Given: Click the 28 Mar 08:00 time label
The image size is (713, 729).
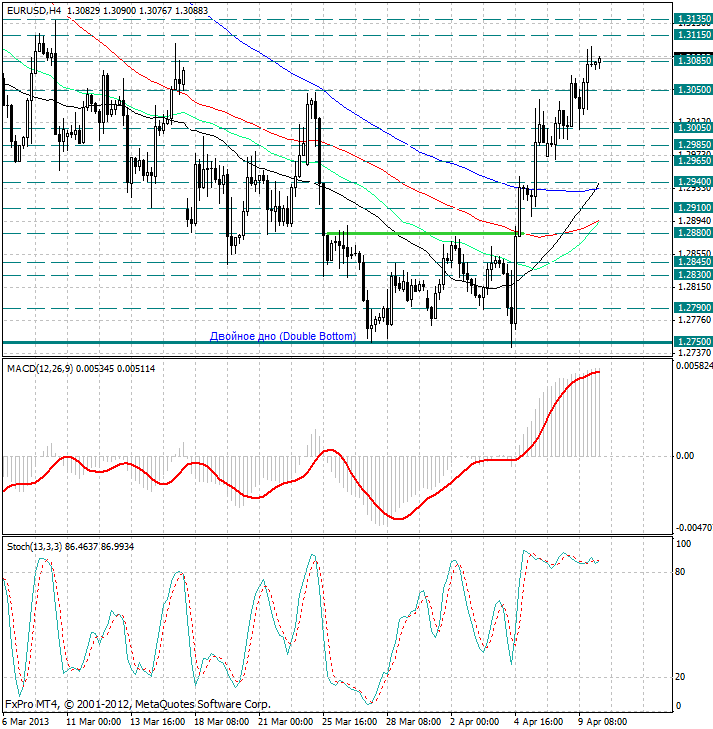Looking at the screenshot, I should (414, 722).
